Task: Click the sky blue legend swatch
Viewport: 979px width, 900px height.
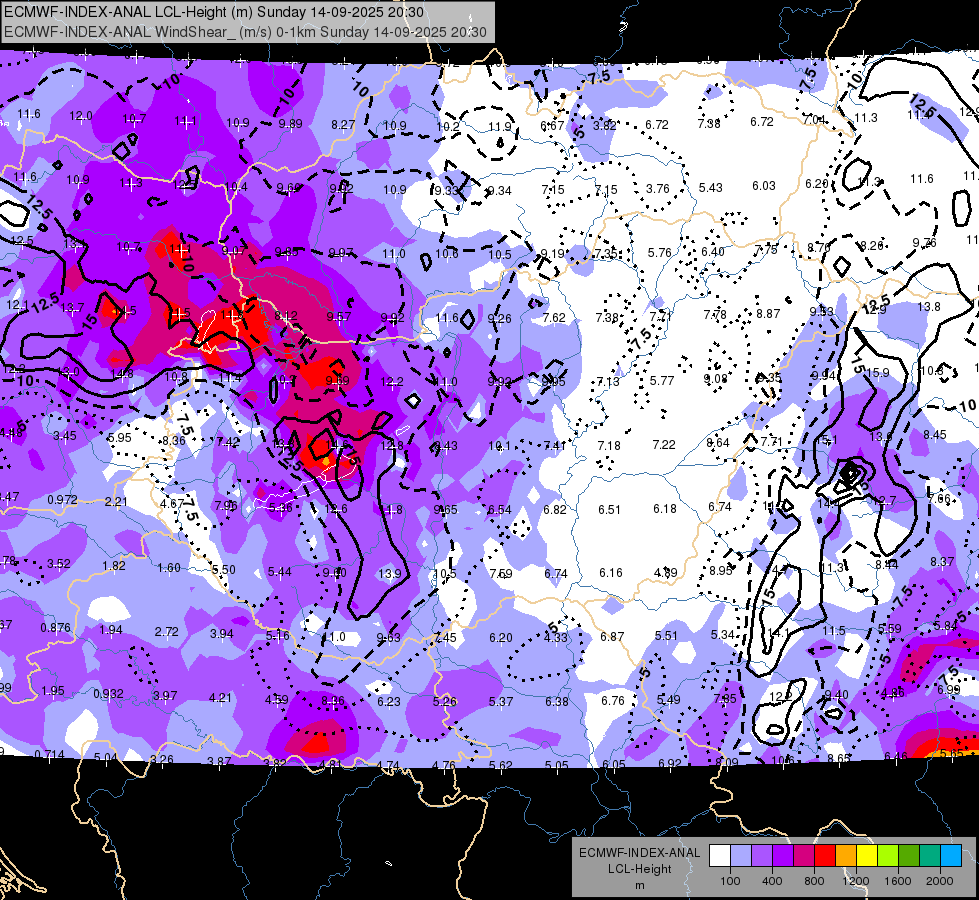Action: pyautogui.click(x=951, y=856)
